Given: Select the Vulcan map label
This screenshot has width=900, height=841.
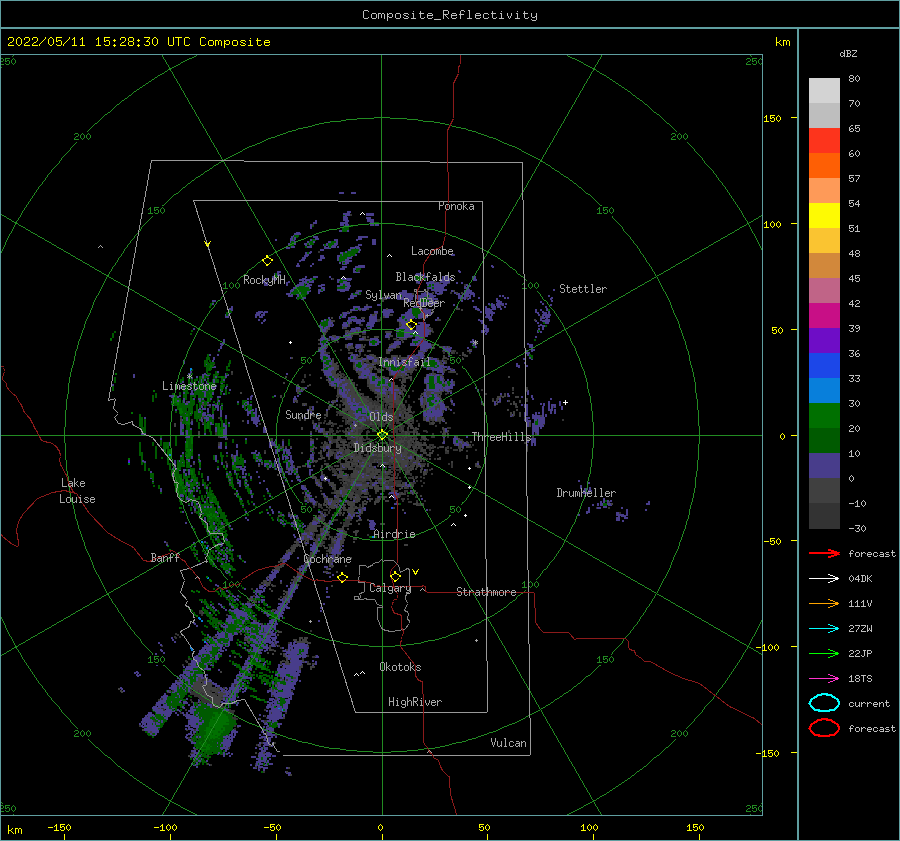Looking at the screenshot, I should pos(508,743).
